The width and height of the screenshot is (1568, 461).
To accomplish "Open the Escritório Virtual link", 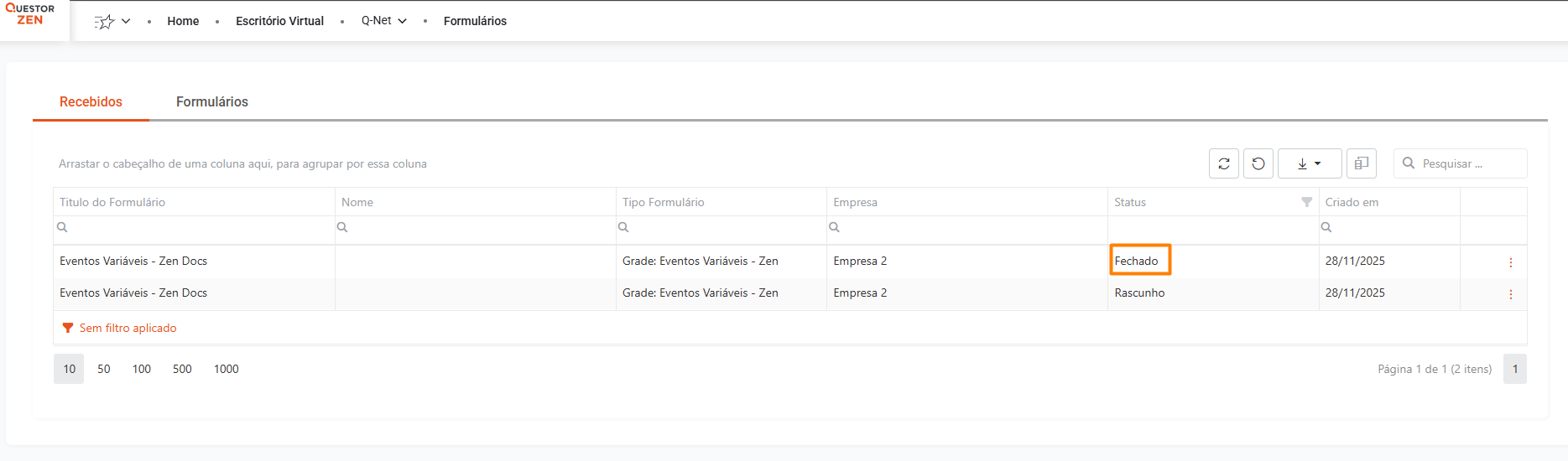I will (279, 21).
